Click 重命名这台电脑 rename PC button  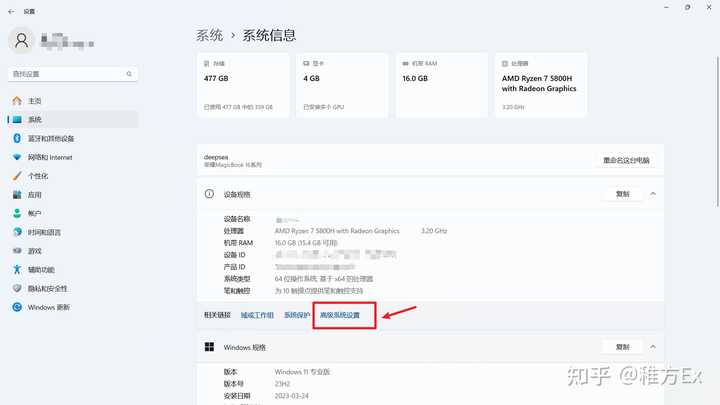[626, 160]
